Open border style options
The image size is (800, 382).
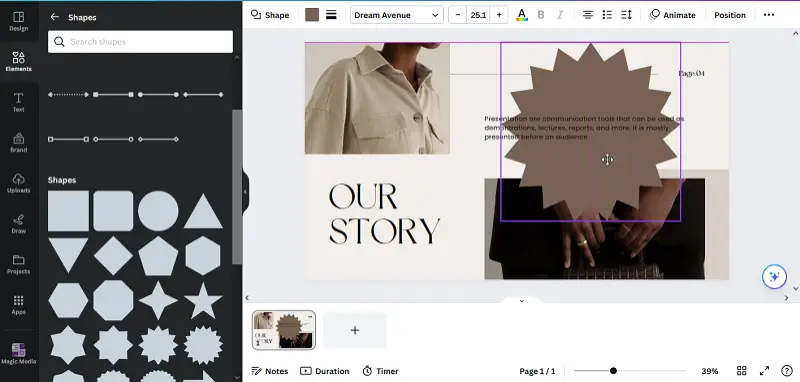(x=331, y=15)
